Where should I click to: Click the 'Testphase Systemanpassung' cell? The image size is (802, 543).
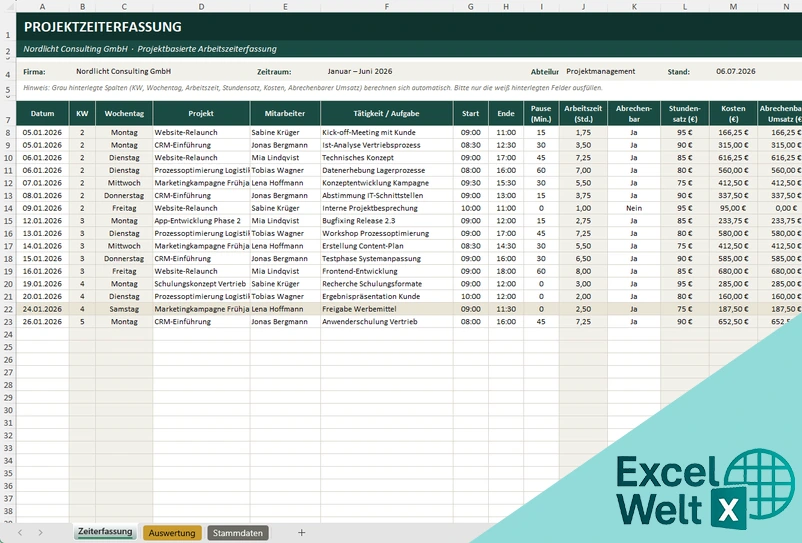(387, 259)
